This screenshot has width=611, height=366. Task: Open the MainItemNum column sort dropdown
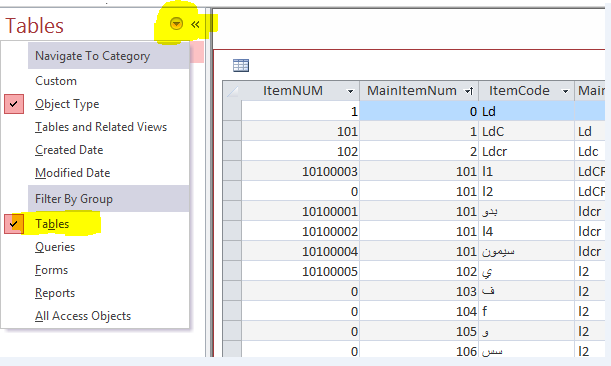pos(469,91)
